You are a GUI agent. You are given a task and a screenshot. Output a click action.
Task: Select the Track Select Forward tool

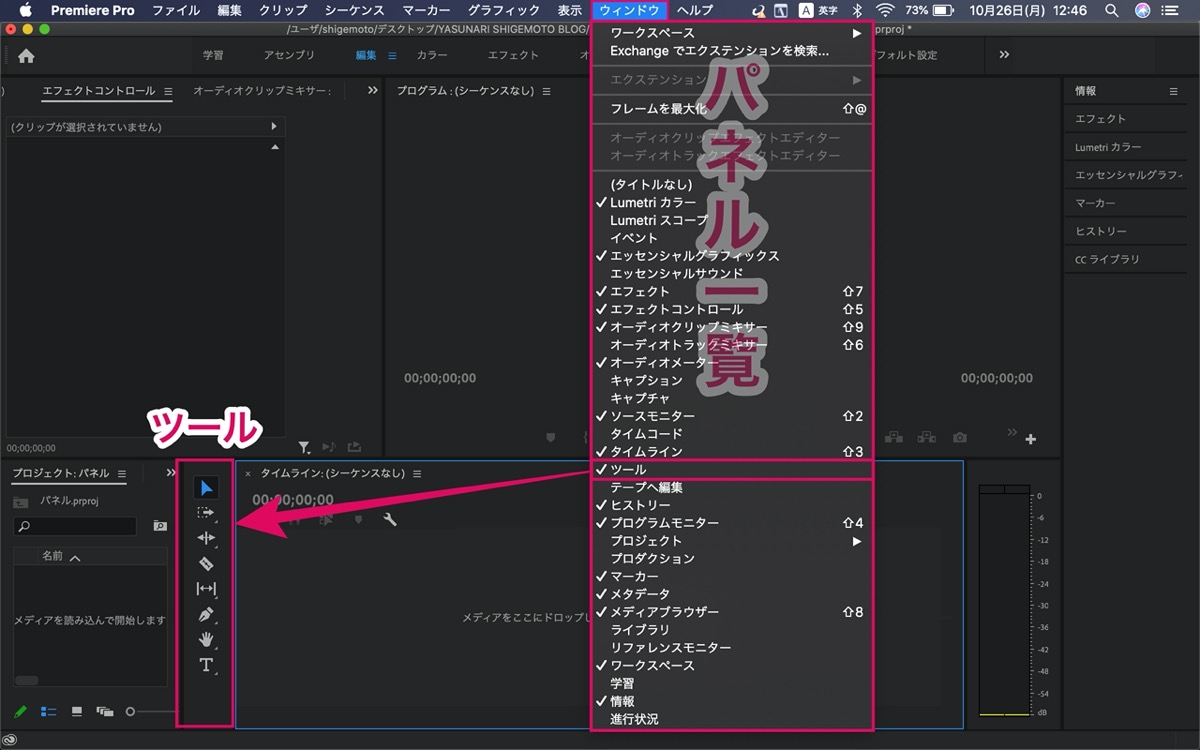(206, 513)
